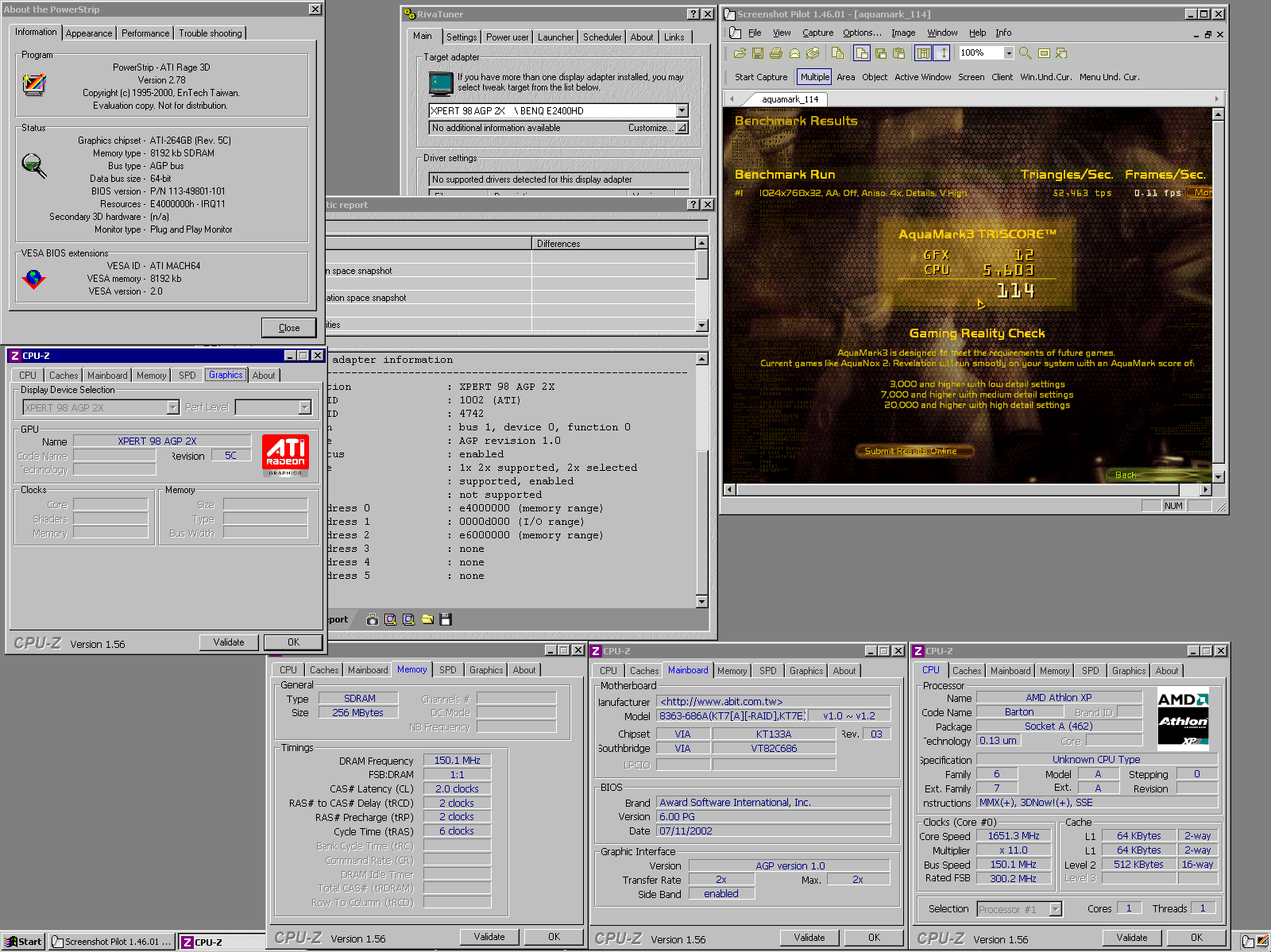This screenshot has width=1271, height=952.
Task: Click the Screenshot Pilot document icon beside the File menu
Action: tap(736, 33)
